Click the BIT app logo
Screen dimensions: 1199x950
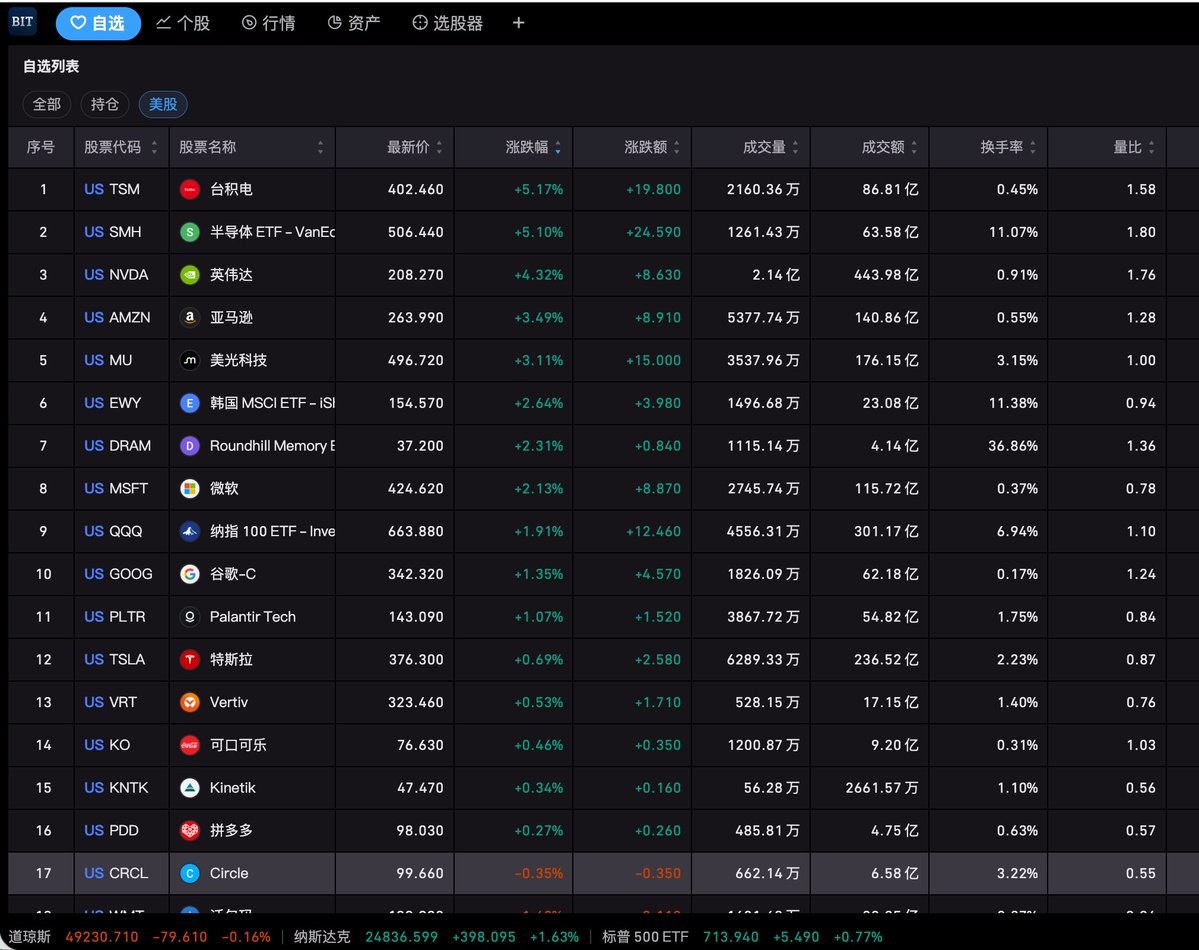click(x=22, y=21)
